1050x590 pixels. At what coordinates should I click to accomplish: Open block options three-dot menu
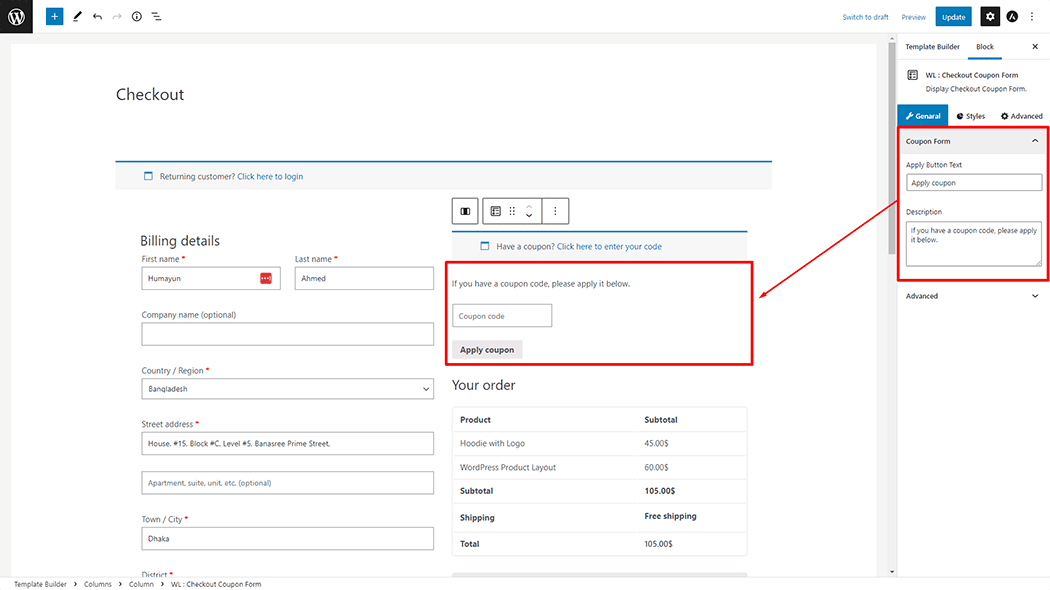555,211
